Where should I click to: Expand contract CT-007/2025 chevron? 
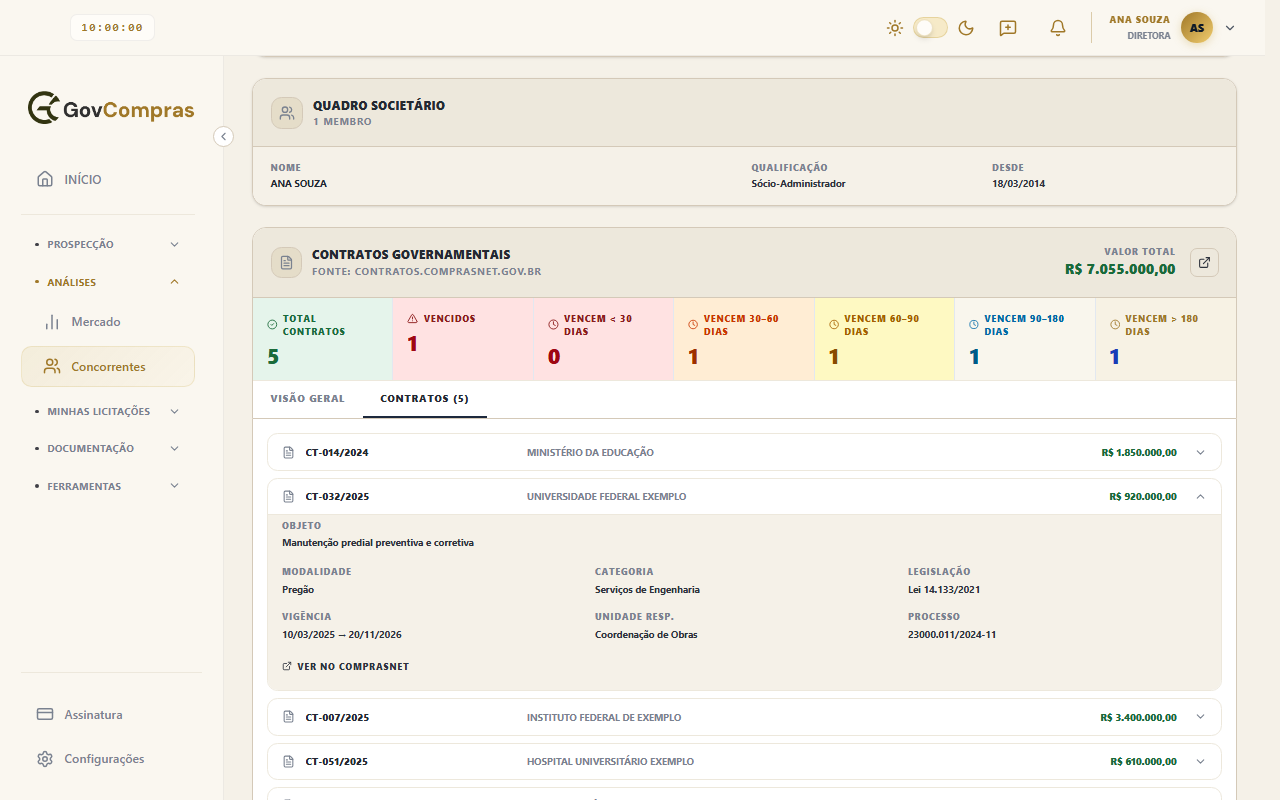point(1201,717)
